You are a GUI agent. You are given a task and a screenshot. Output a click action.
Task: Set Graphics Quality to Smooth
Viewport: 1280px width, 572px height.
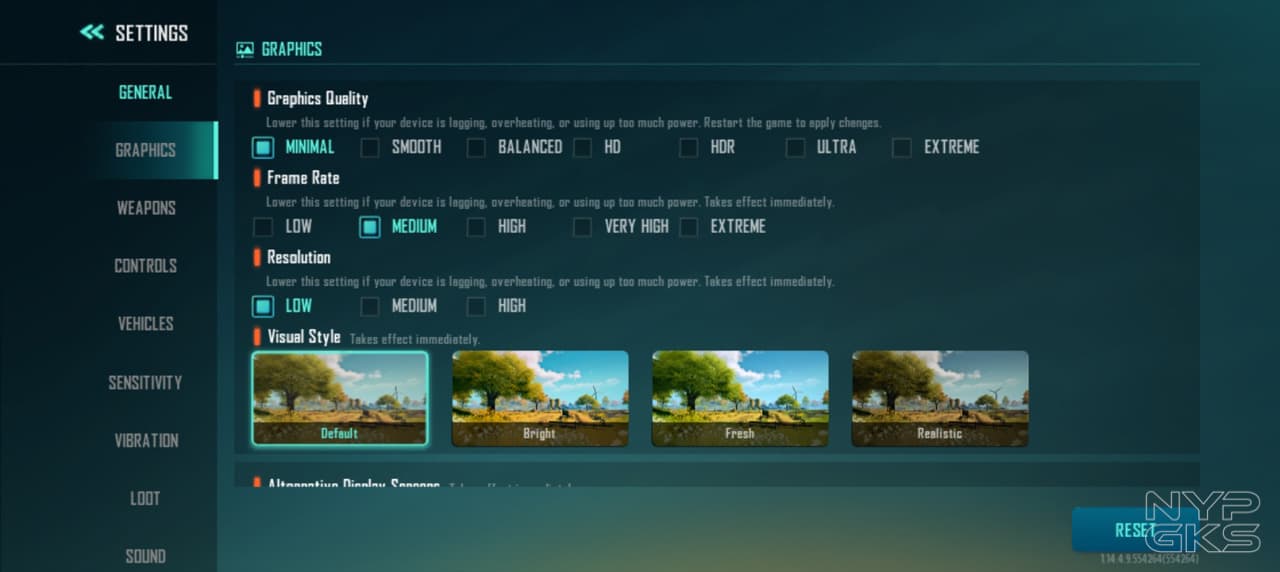(x=370, y=148)
